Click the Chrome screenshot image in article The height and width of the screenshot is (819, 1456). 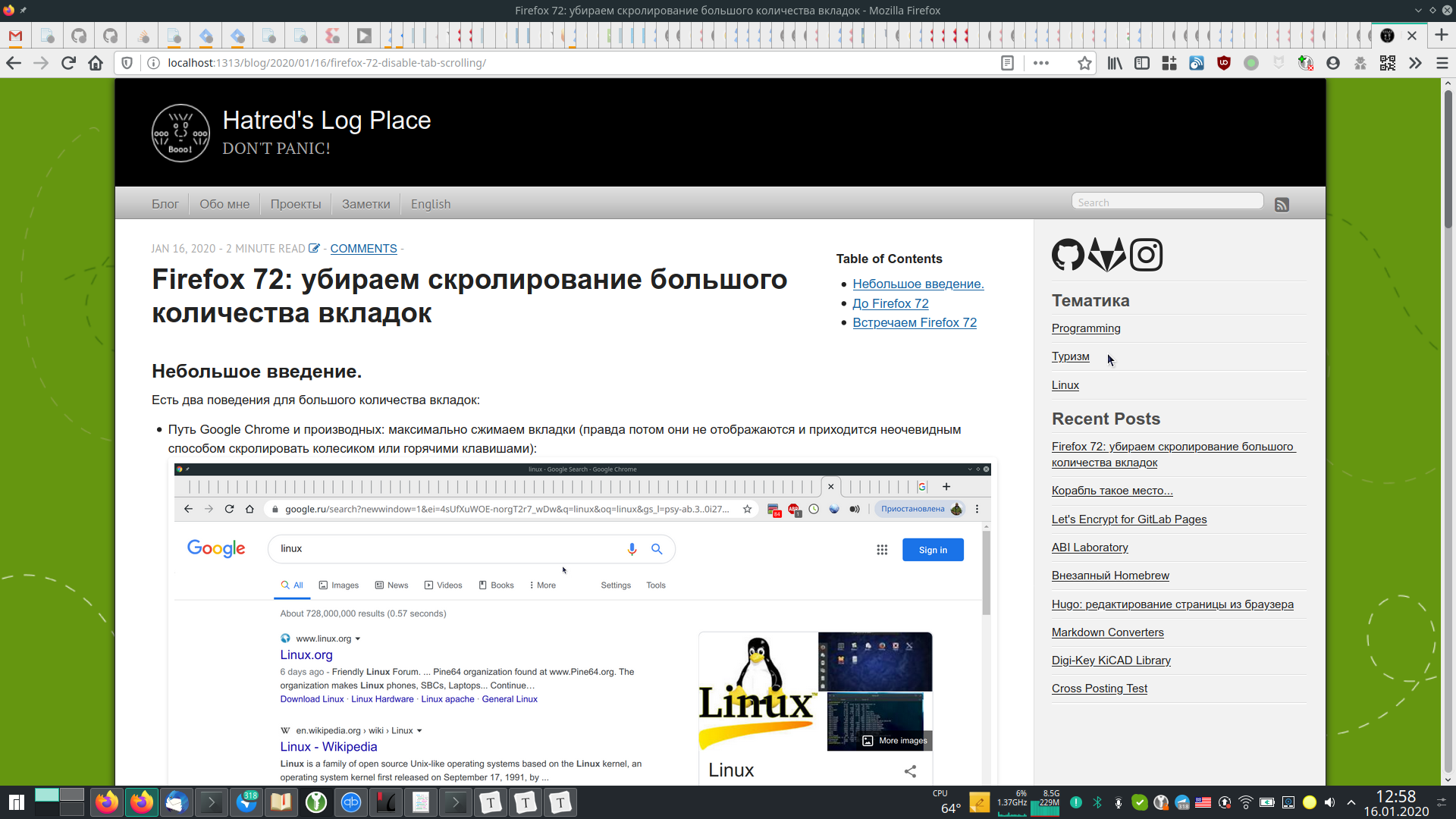click(x=582, y=623)
